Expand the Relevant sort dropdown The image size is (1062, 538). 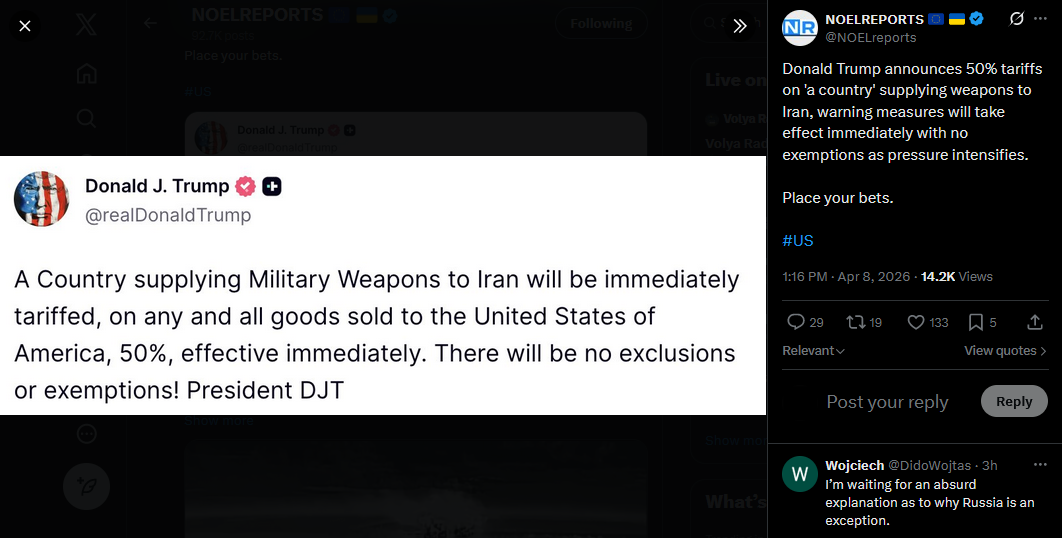(813, 350)
